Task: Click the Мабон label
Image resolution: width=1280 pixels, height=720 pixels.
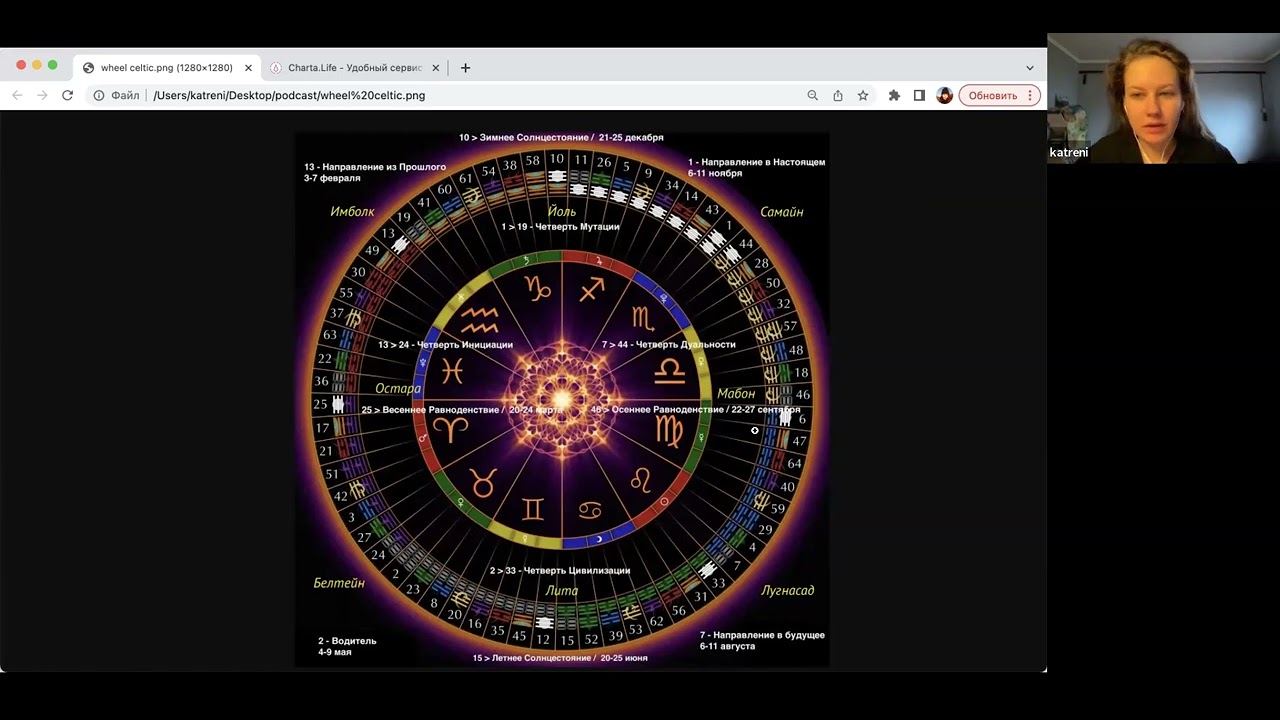Action: pos(736,394)
